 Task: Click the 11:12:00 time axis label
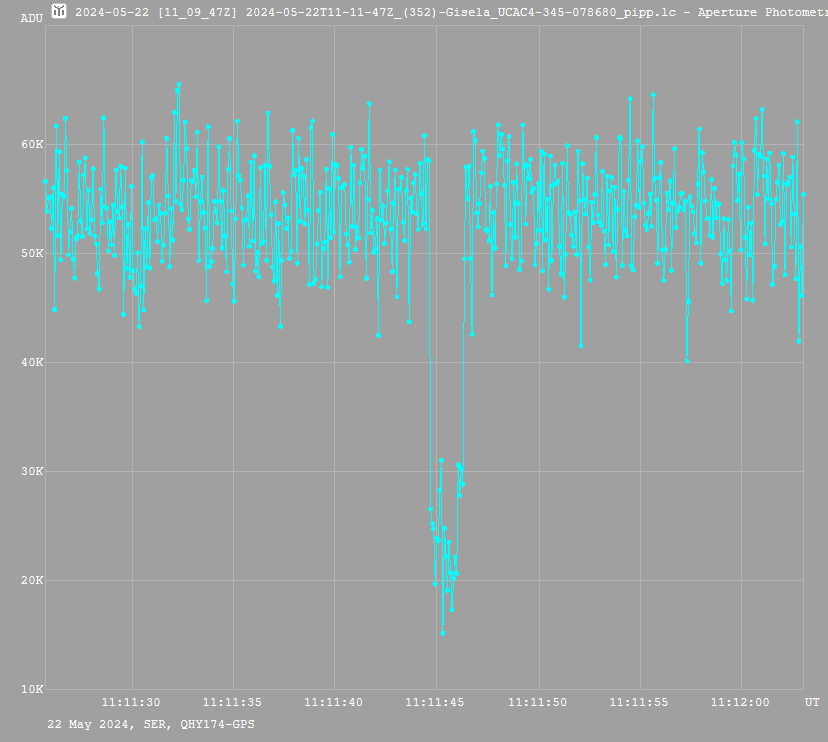tap(740, 702)
